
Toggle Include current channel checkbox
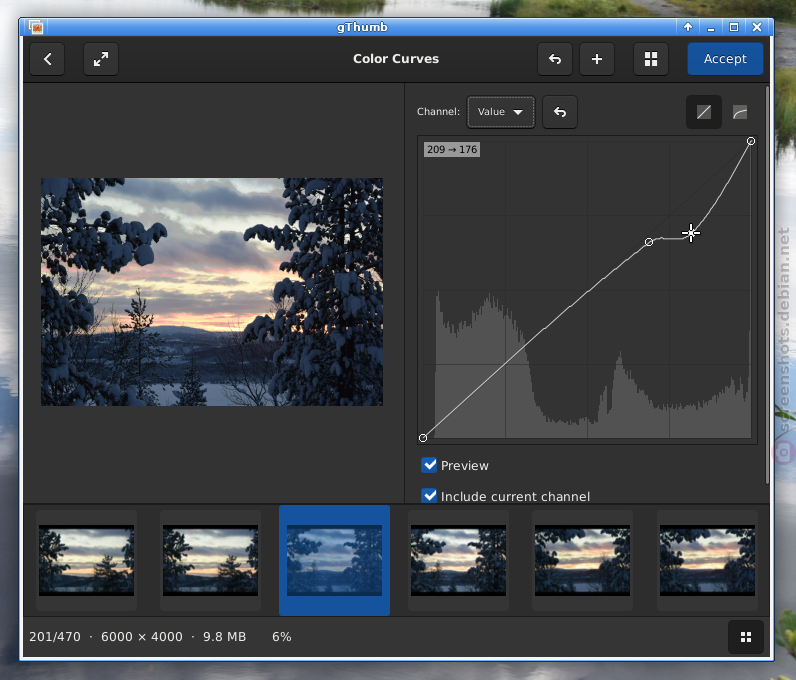429,496
